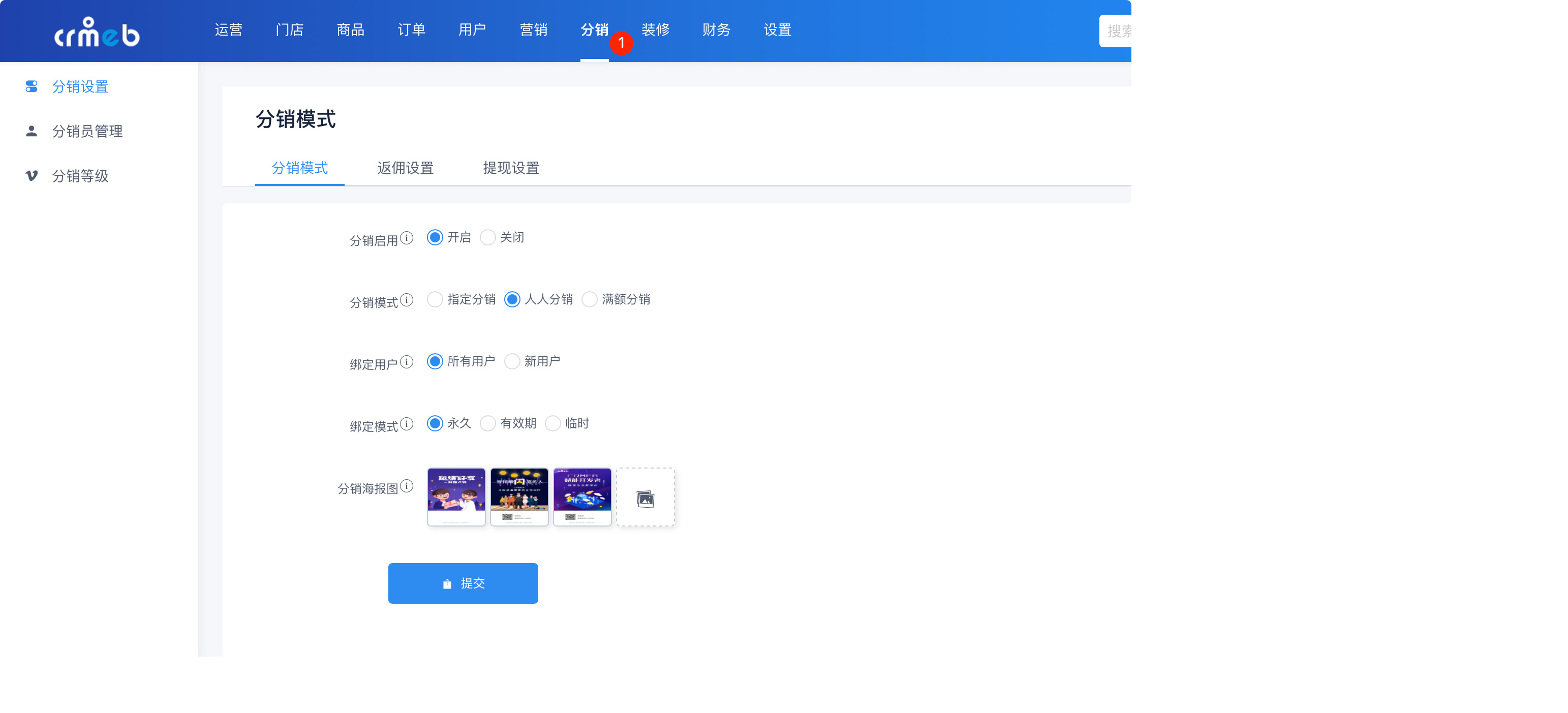This screenshot has width=1568, height=713.
Task: Open the second poster with group of people
Action: 519,497
